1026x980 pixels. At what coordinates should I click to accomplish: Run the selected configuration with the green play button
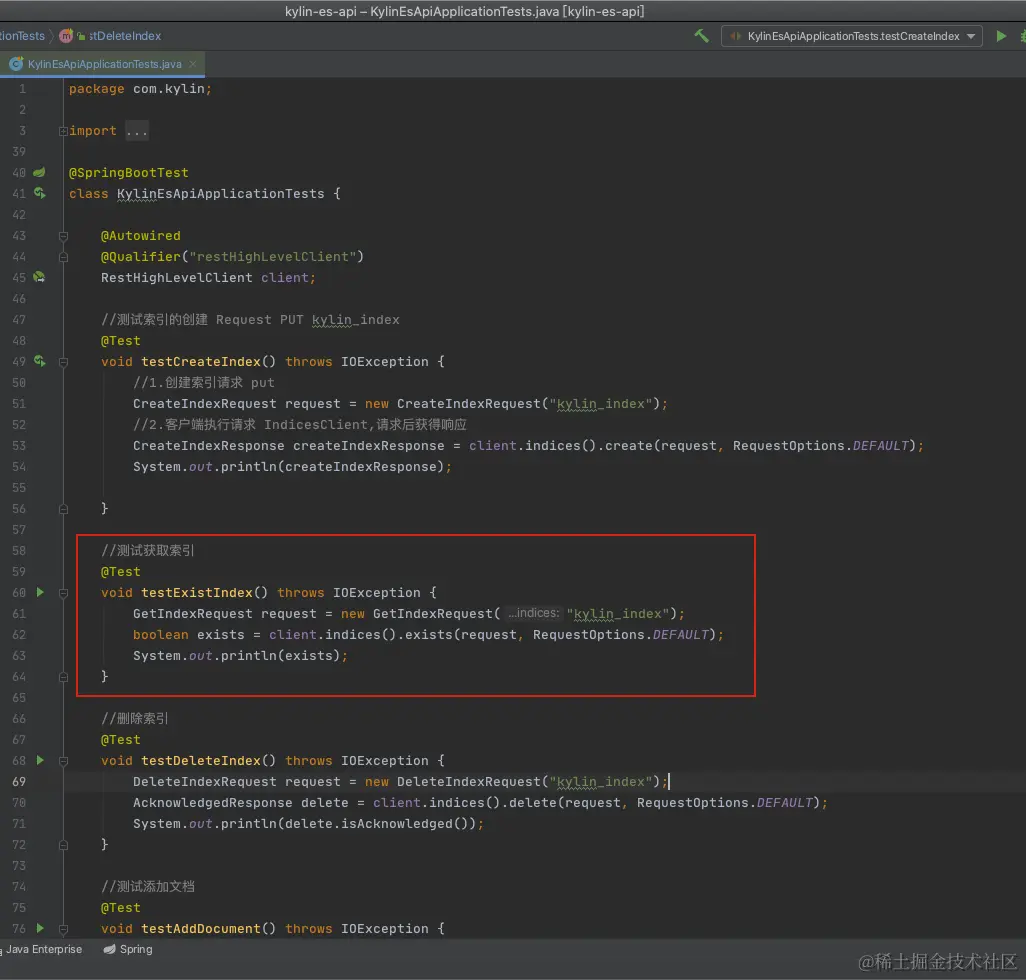pos(1000,36)
